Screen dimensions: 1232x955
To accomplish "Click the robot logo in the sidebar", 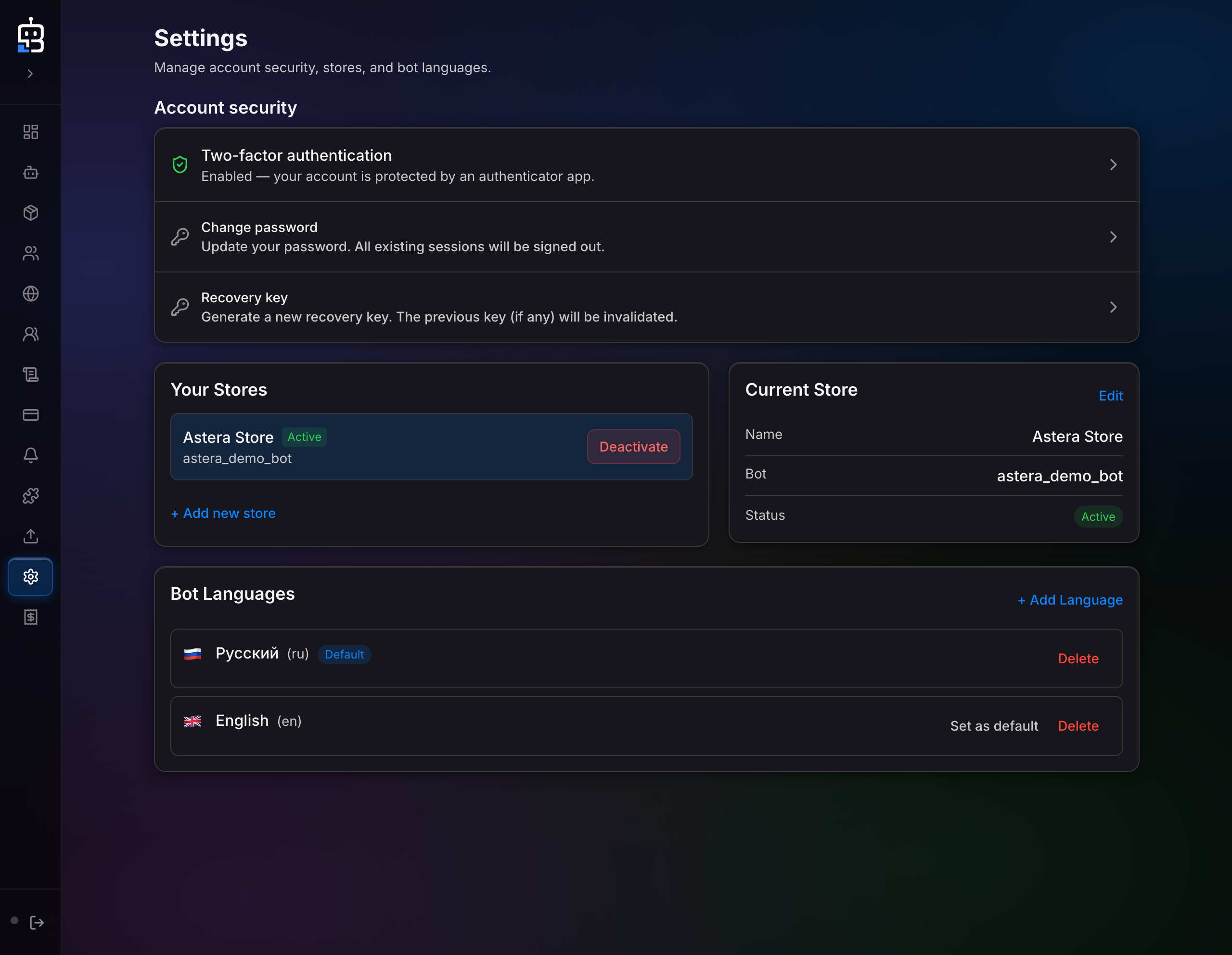I will (30, 35).
